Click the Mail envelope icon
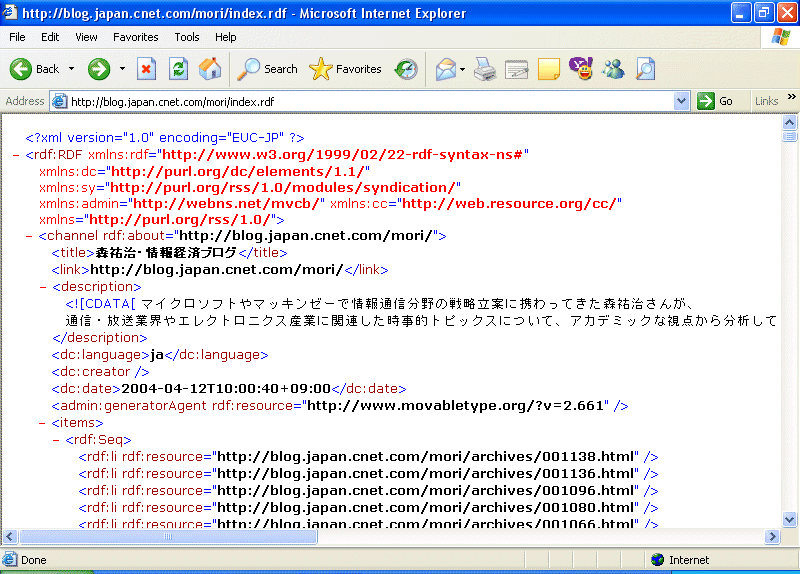 click(446, 69)
